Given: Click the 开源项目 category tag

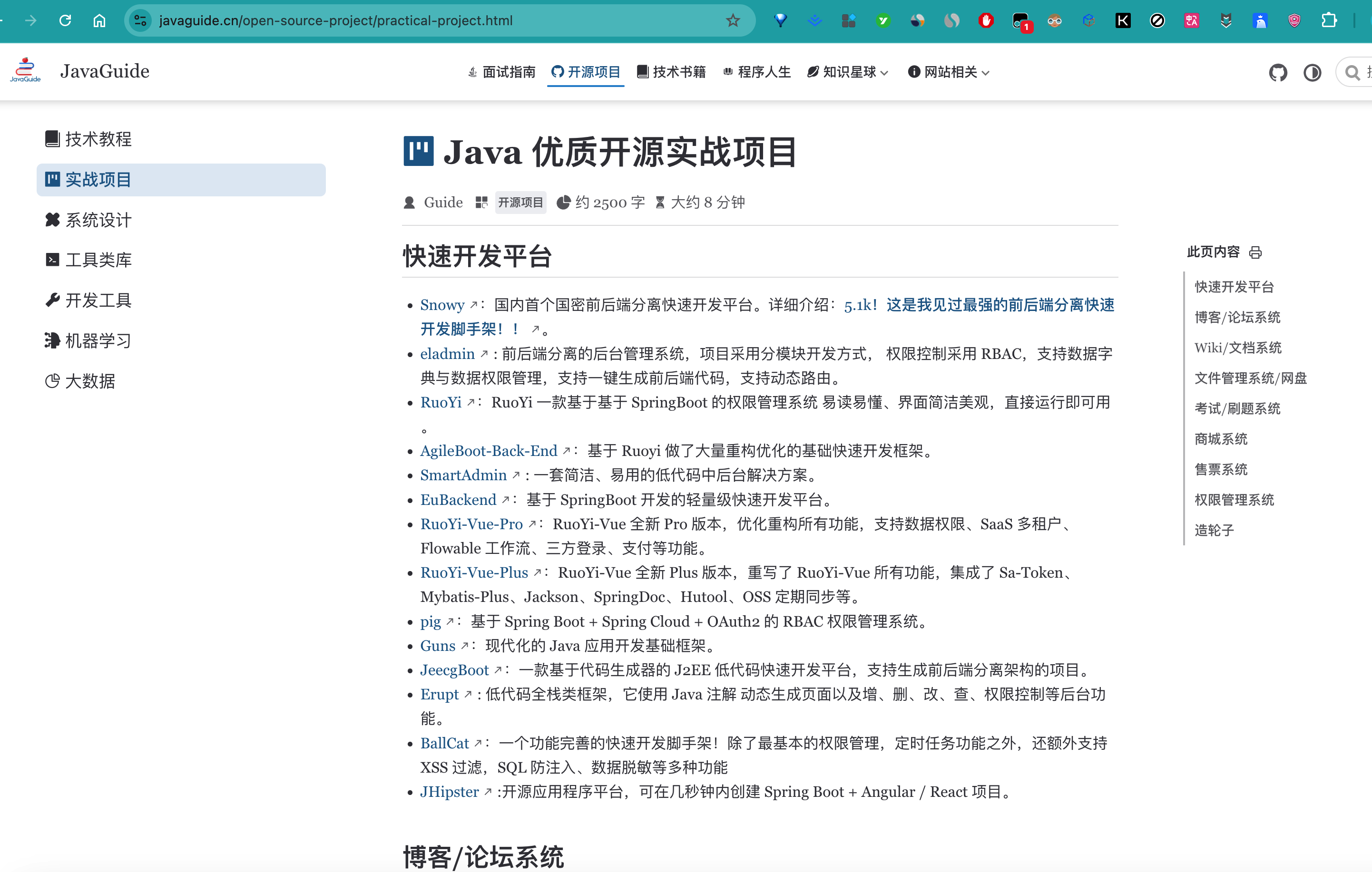Looking at the screenshot, I should click(x=520, y=203).
